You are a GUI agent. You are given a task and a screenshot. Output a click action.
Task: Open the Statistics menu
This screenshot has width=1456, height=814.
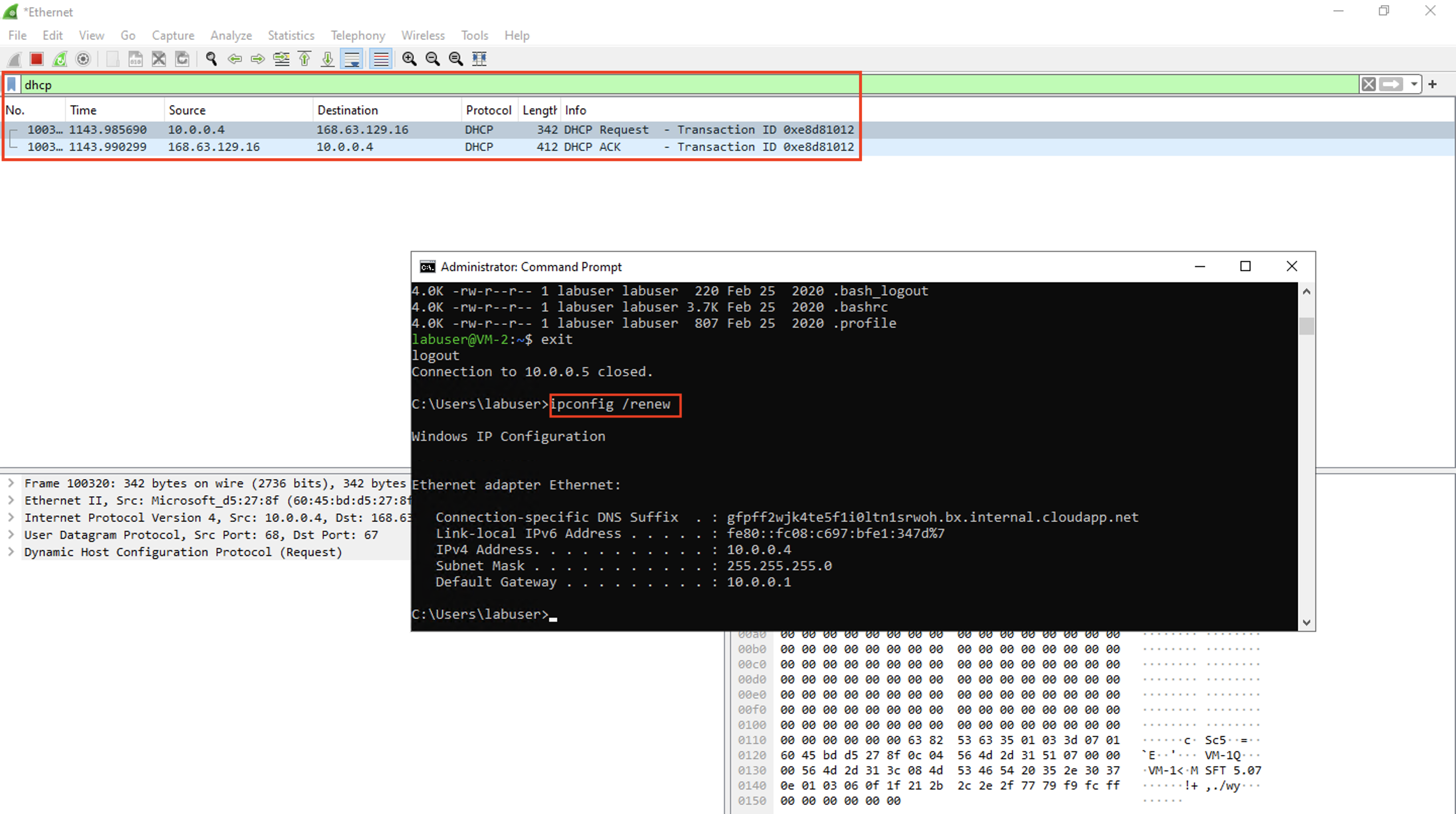pos(291,35)
